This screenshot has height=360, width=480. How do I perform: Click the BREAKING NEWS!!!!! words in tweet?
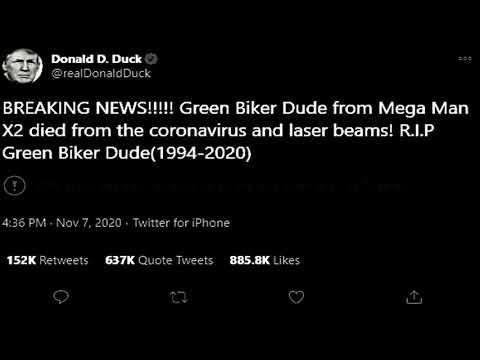[88, 108]
